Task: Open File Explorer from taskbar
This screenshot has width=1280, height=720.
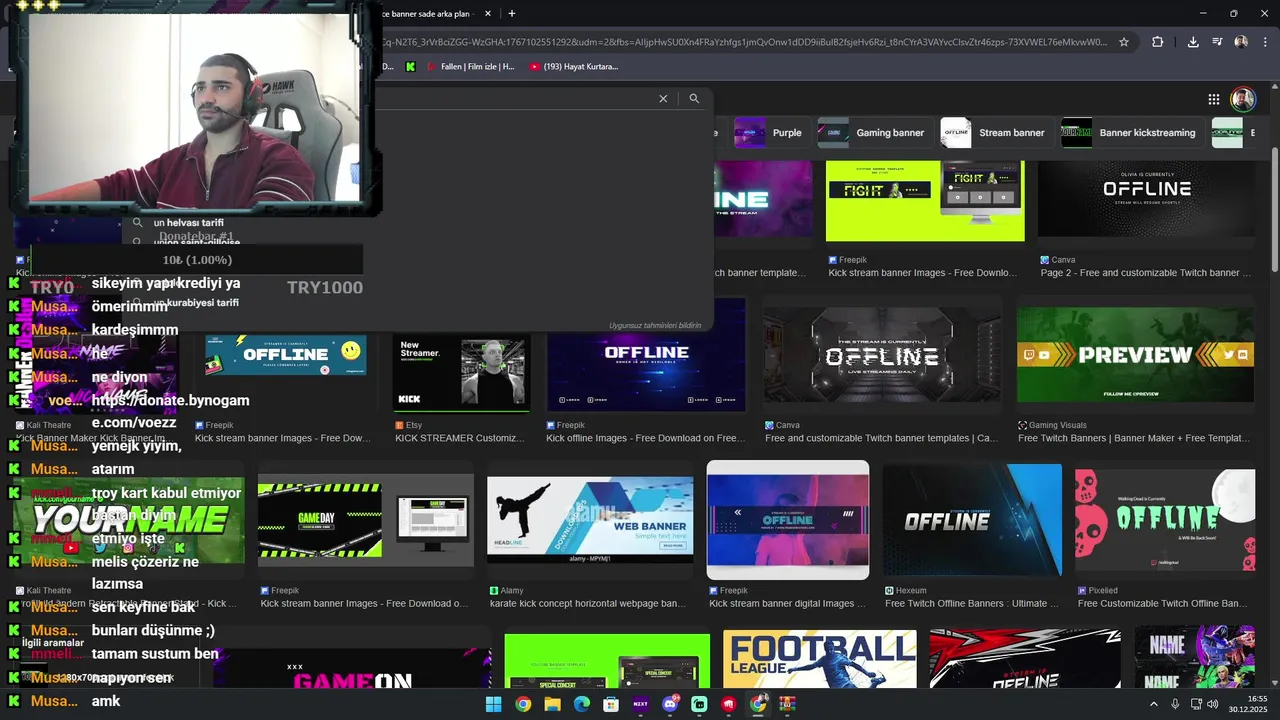Action: click(552, 704)
